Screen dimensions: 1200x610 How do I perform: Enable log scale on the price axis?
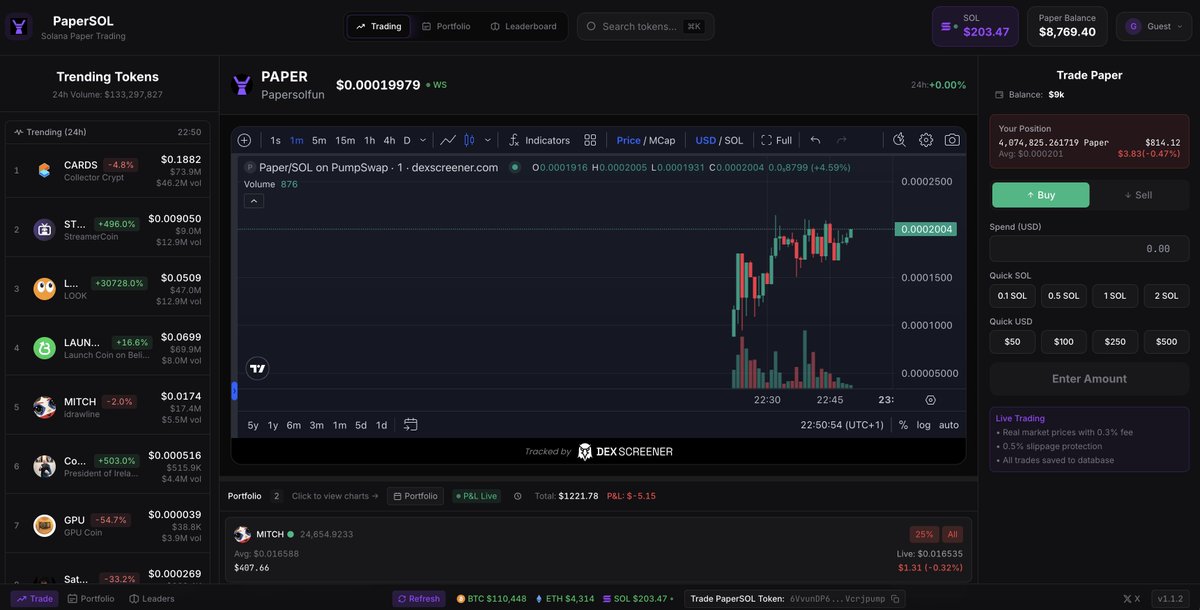pyautogui.click(x=922, y=424)
